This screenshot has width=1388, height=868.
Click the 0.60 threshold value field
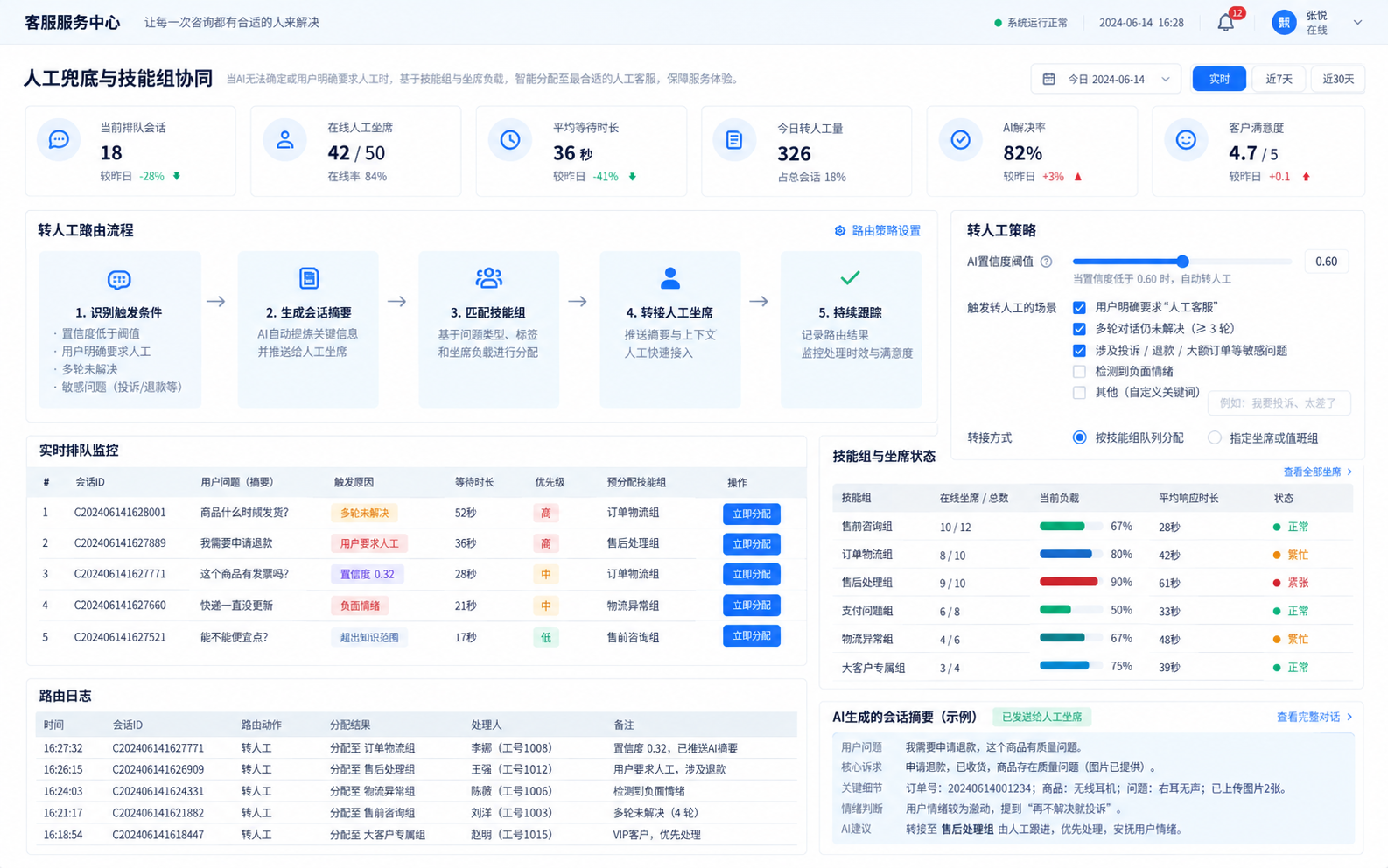point(1326,262)
